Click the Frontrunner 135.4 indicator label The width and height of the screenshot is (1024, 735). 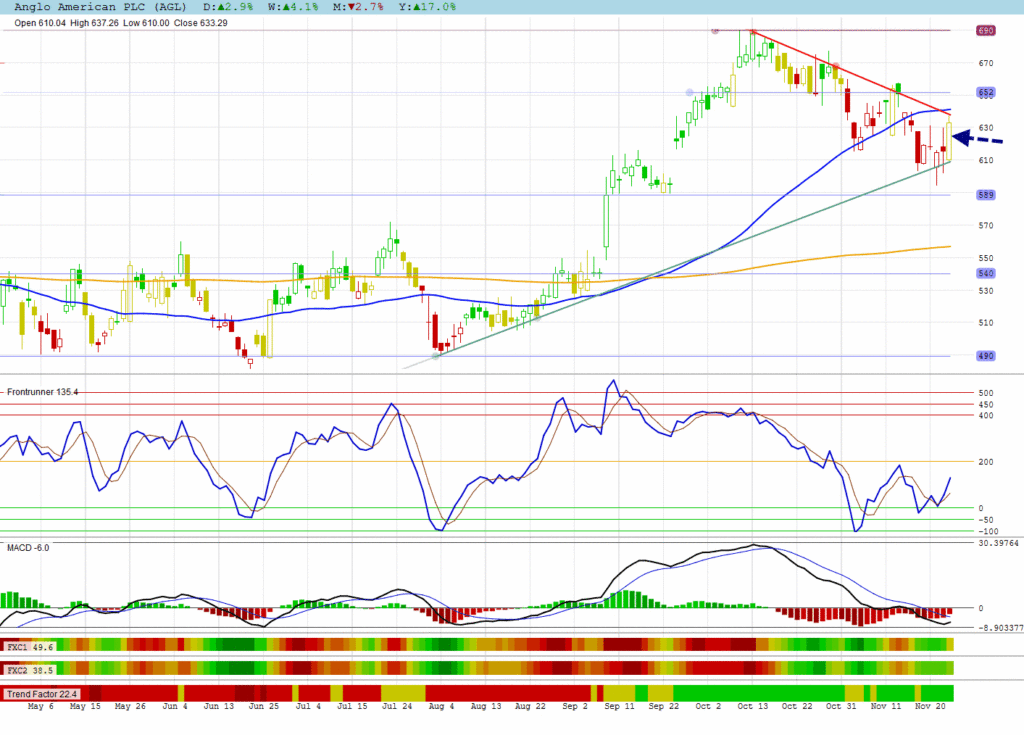point(42,392)
